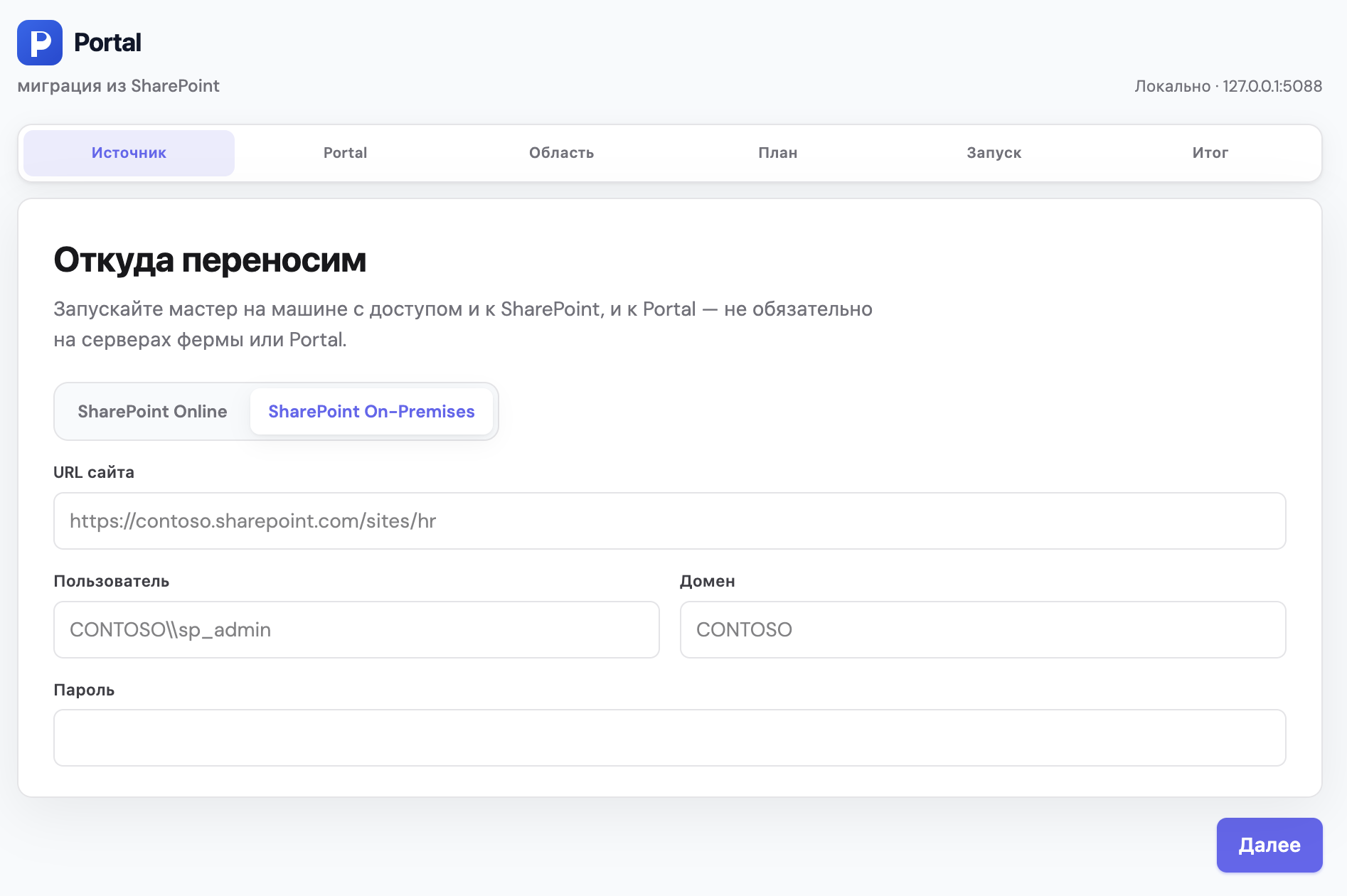Open the Итог step tab

[x=1210, y=153]
